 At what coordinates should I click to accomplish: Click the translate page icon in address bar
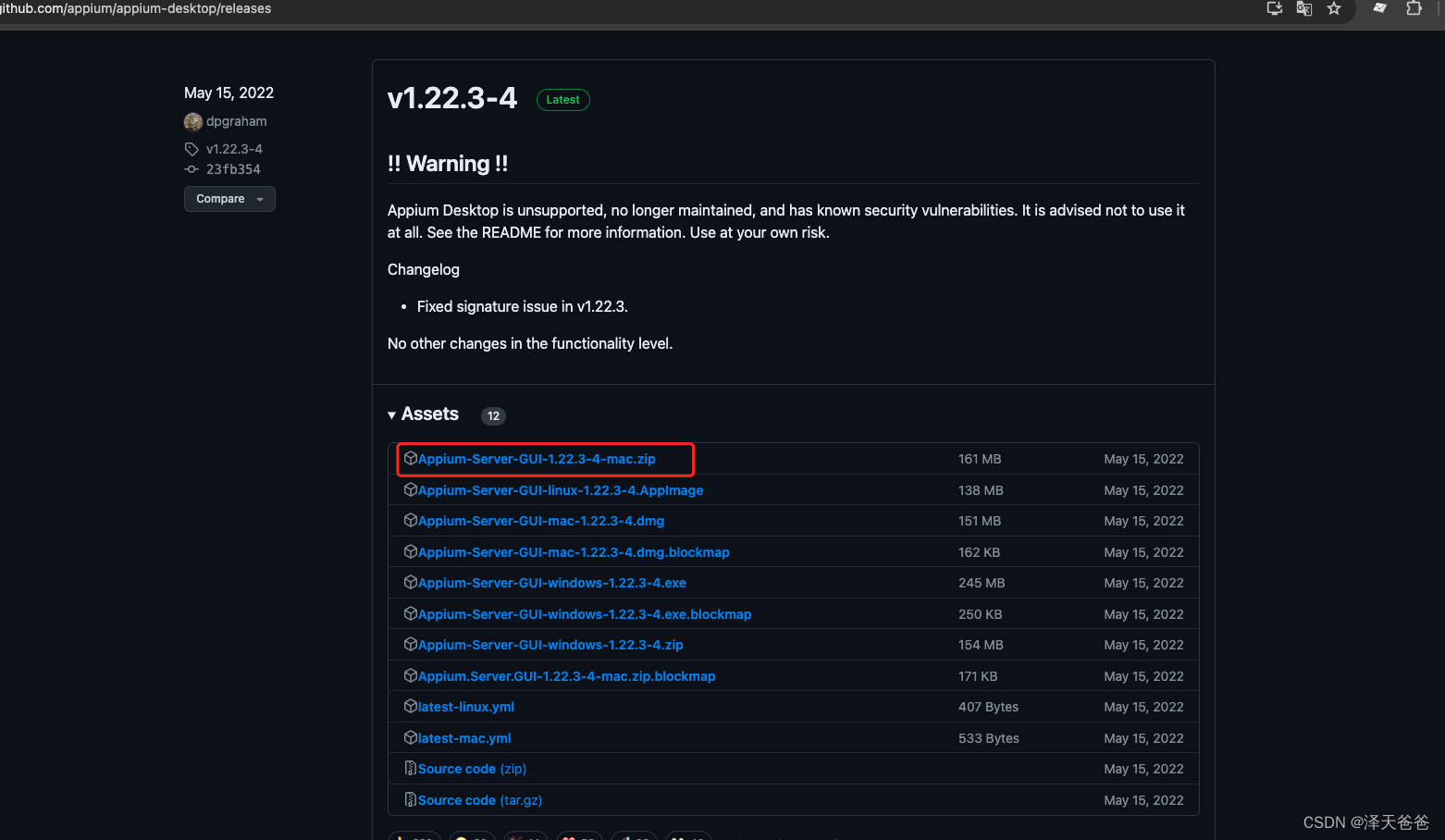coord(1304,8)
